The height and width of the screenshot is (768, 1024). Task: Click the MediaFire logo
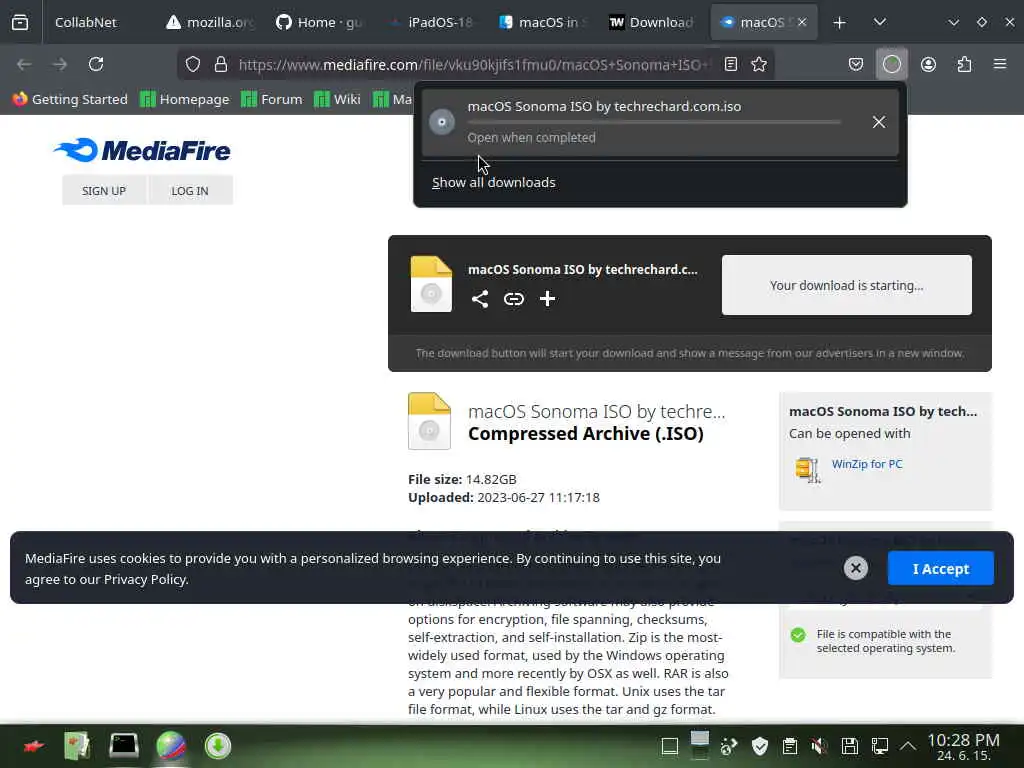click(x=142, y=150)
